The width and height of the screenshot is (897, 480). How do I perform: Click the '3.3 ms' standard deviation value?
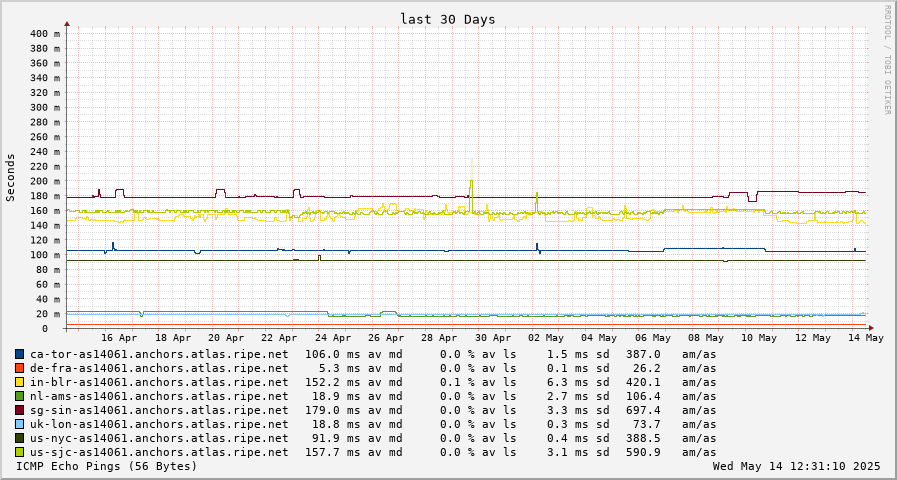point(567,410)
